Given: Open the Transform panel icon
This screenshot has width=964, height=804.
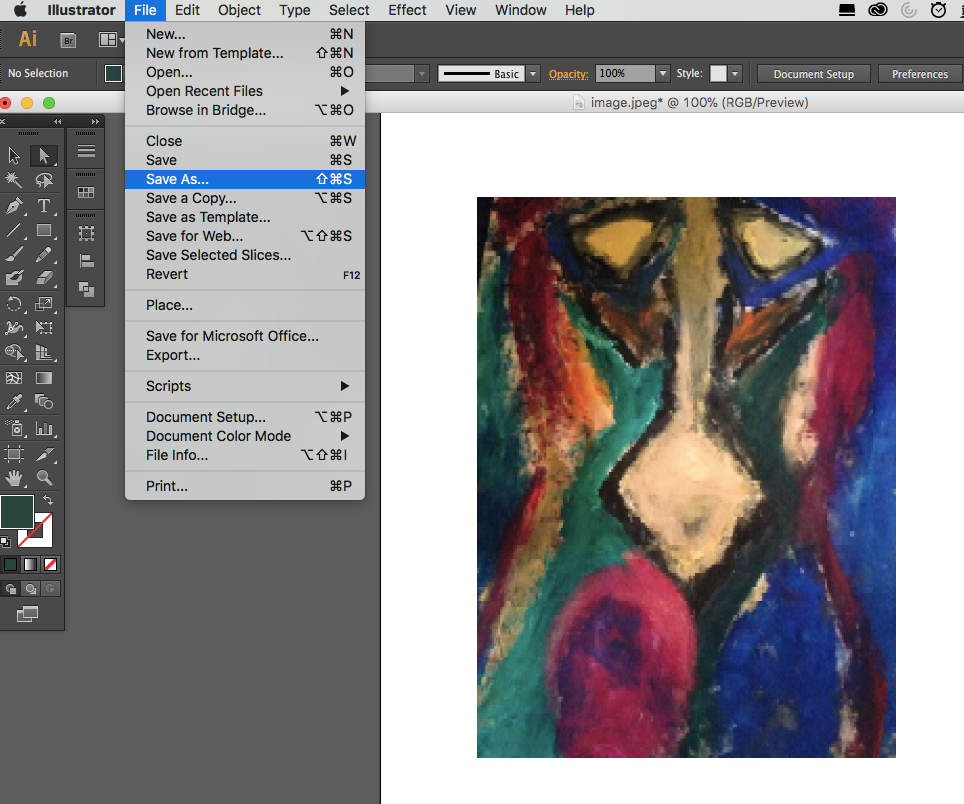Looking at the screenshot, I should point(86,234).
